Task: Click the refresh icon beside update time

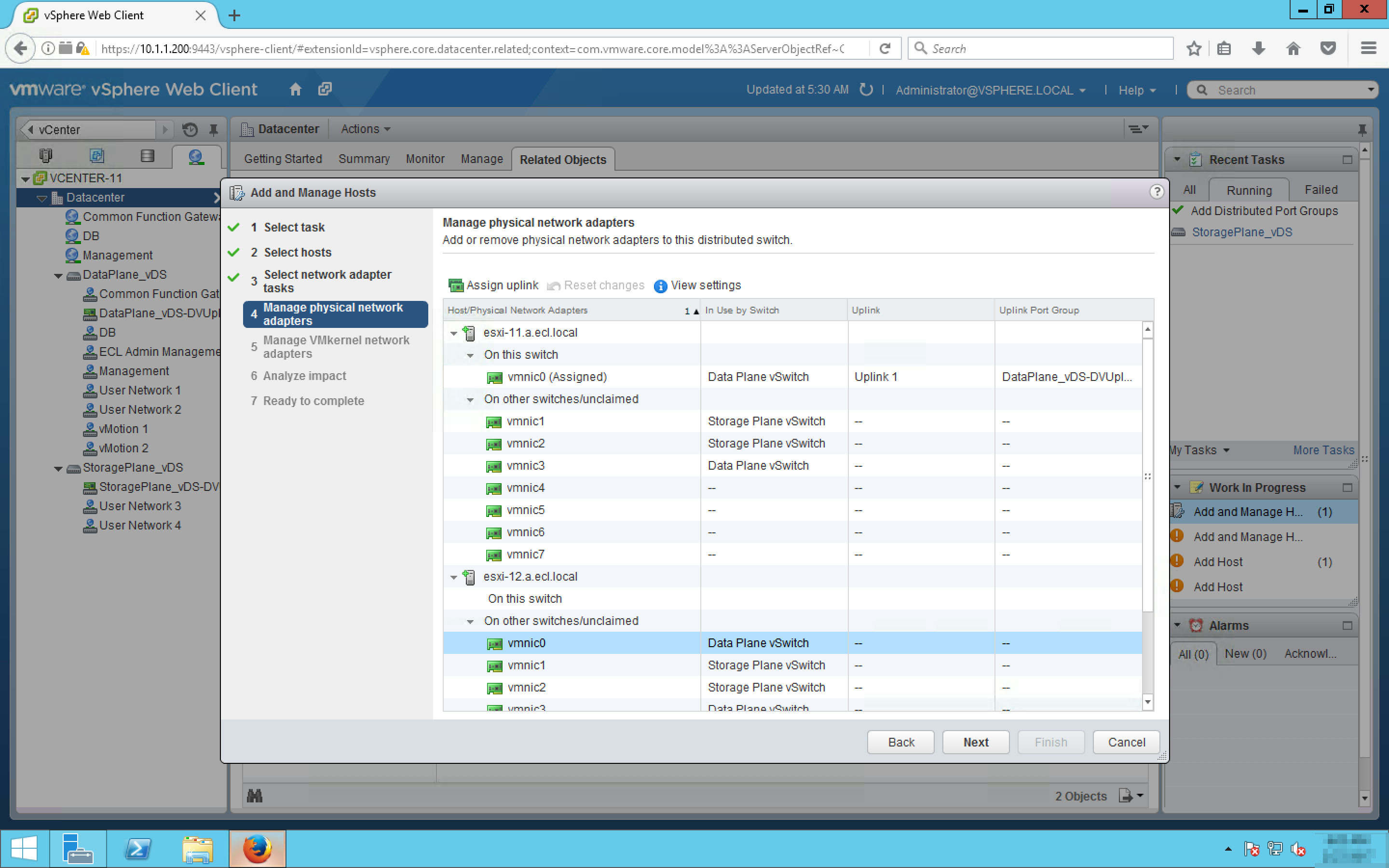Action: pyautogui.click(x=866, y=90)
